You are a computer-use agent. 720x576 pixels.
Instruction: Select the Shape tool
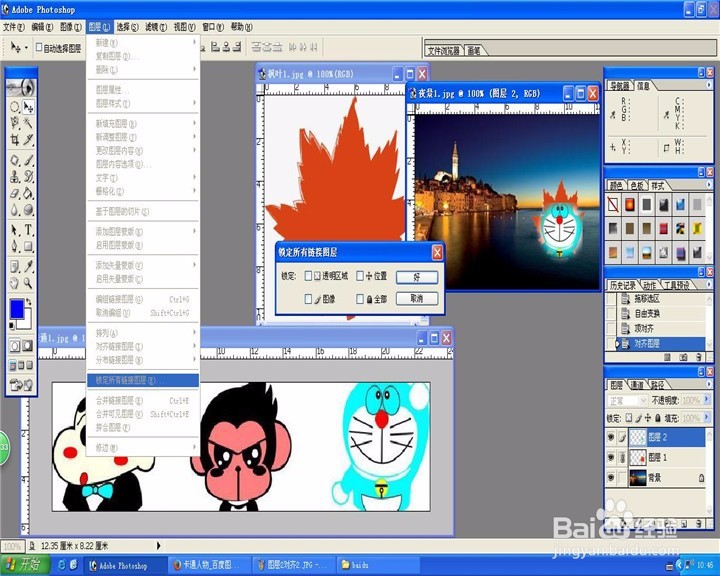28,246
